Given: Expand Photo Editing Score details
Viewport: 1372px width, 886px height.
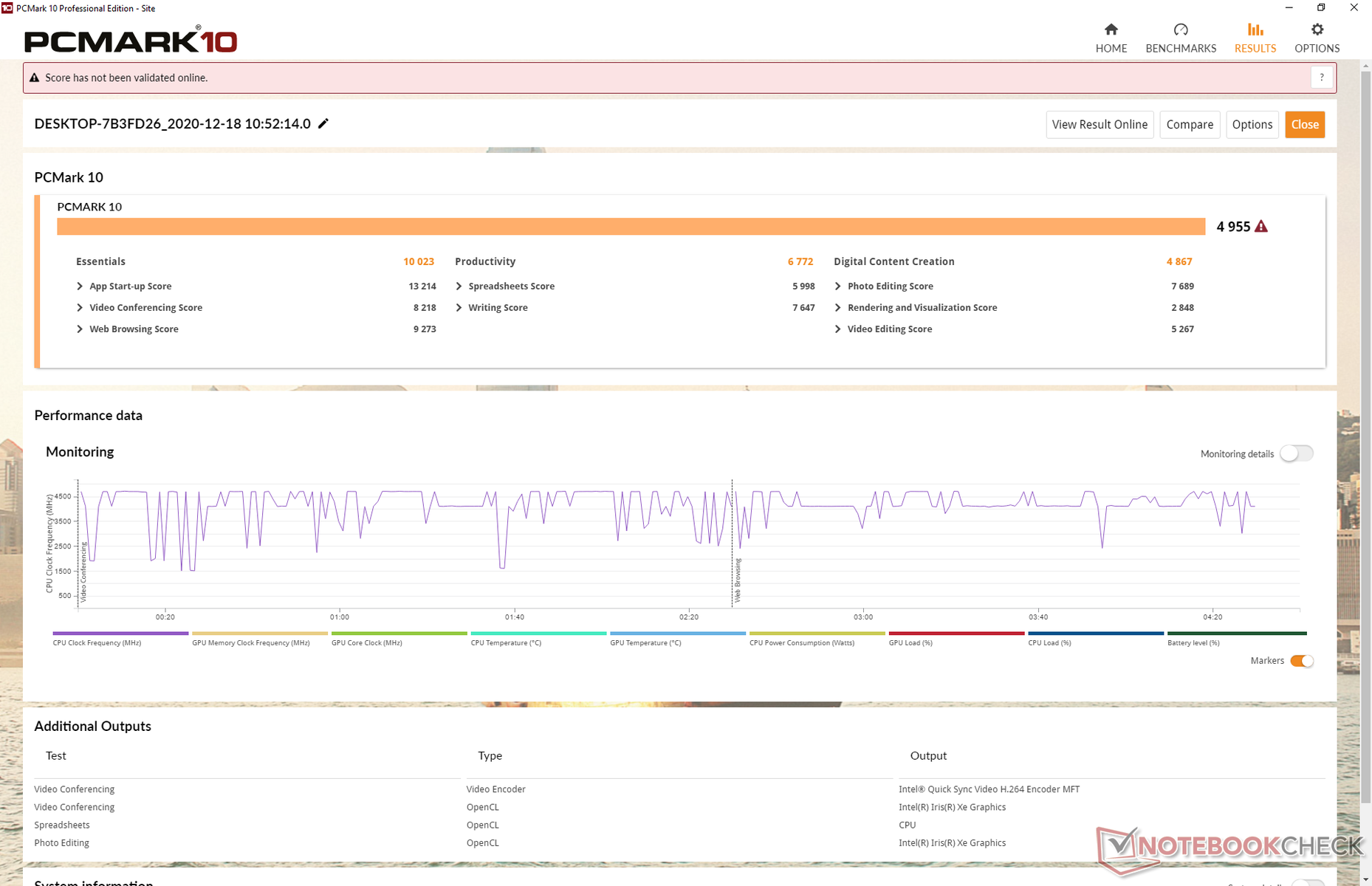Looking at the screenshot, I should coord(837,286).
